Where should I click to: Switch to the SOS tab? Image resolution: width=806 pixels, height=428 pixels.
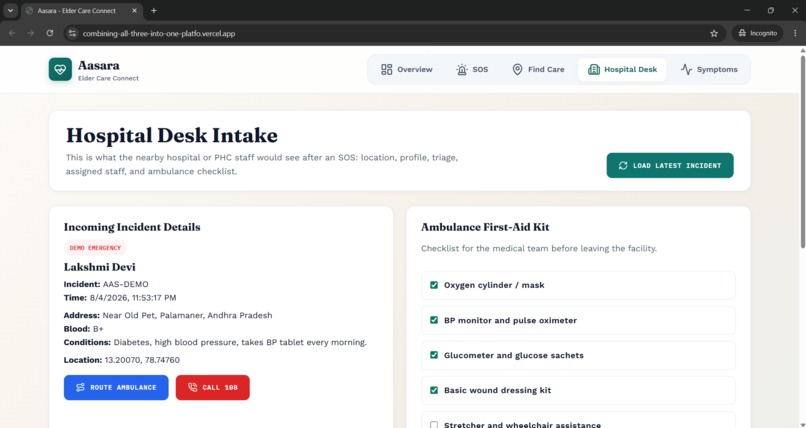(x=472, y=69)
